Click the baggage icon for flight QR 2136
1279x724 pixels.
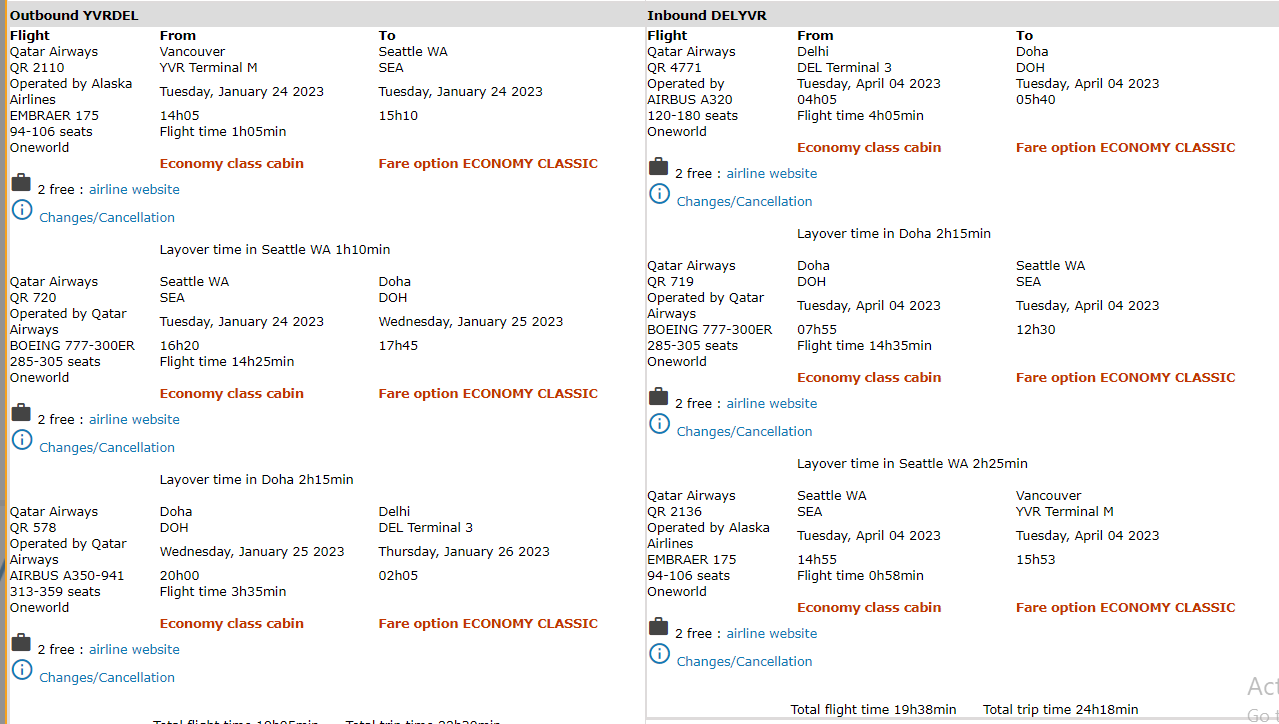pos(658,627)
